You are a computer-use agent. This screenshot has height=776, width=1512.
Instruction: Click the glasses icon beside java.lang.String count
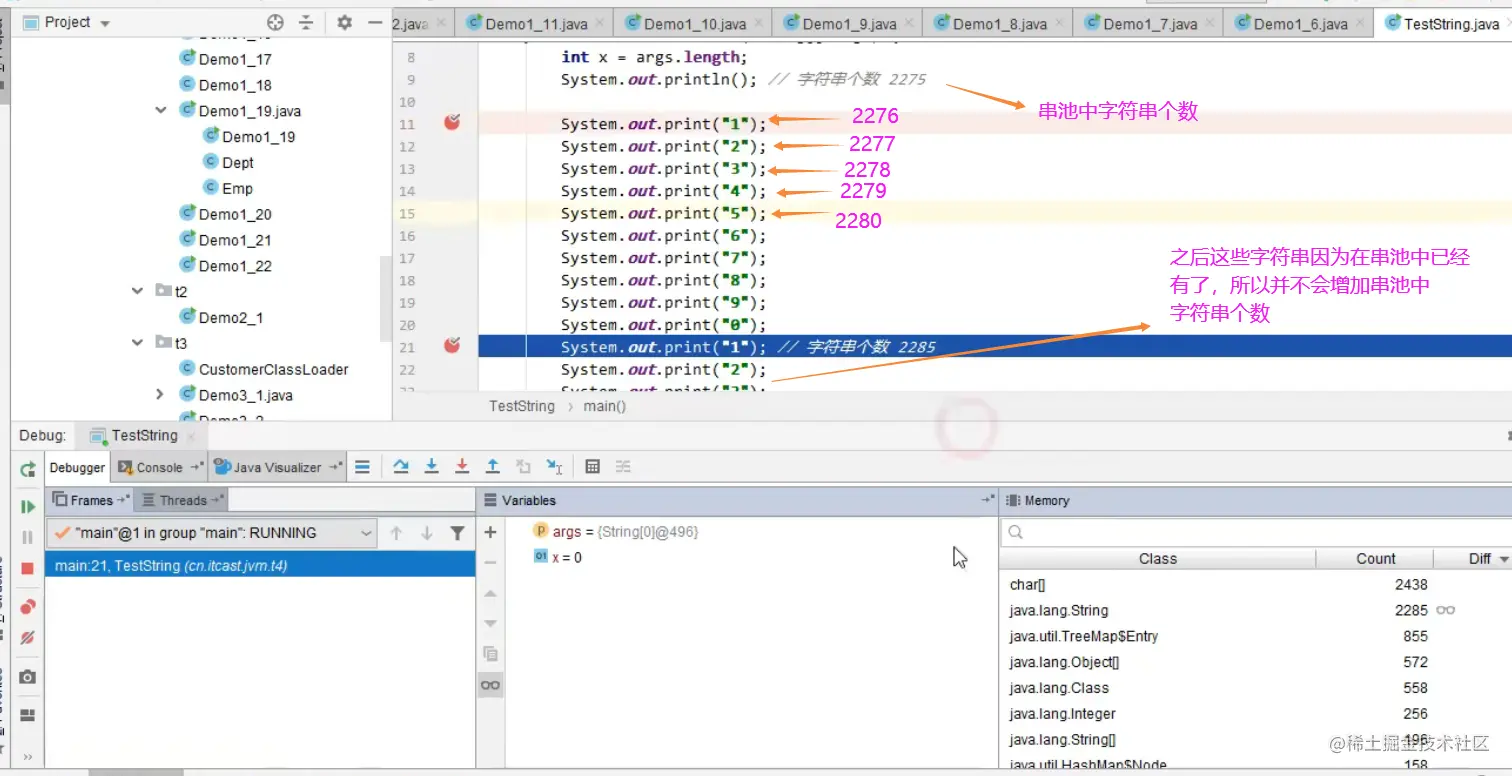coord(1445,610)
